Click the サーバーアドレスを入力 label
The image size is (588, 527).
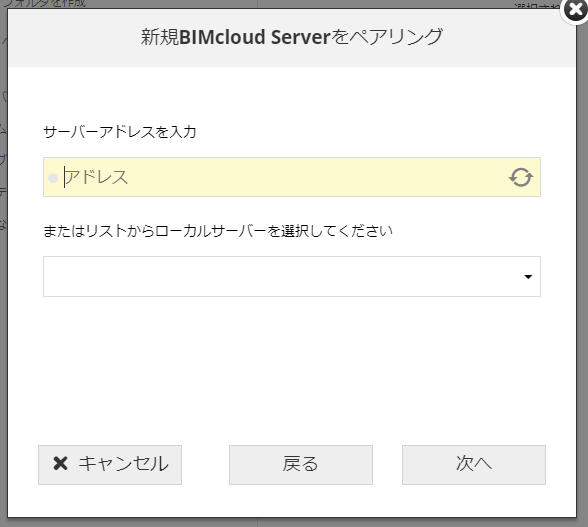[x=120, y=132]
